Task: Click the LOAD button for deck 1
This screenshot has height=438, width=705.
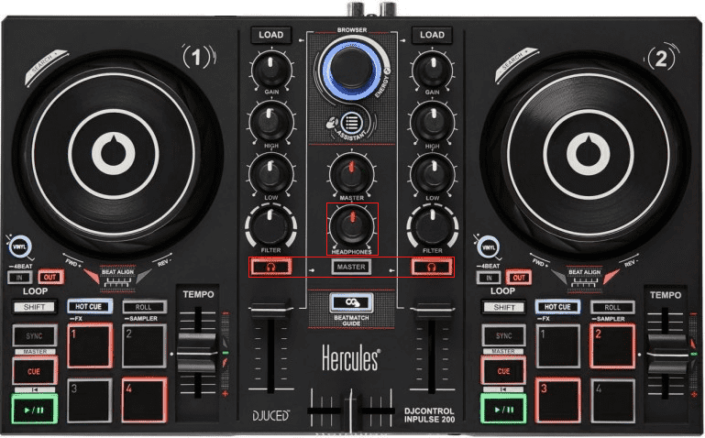Action: 271,35
